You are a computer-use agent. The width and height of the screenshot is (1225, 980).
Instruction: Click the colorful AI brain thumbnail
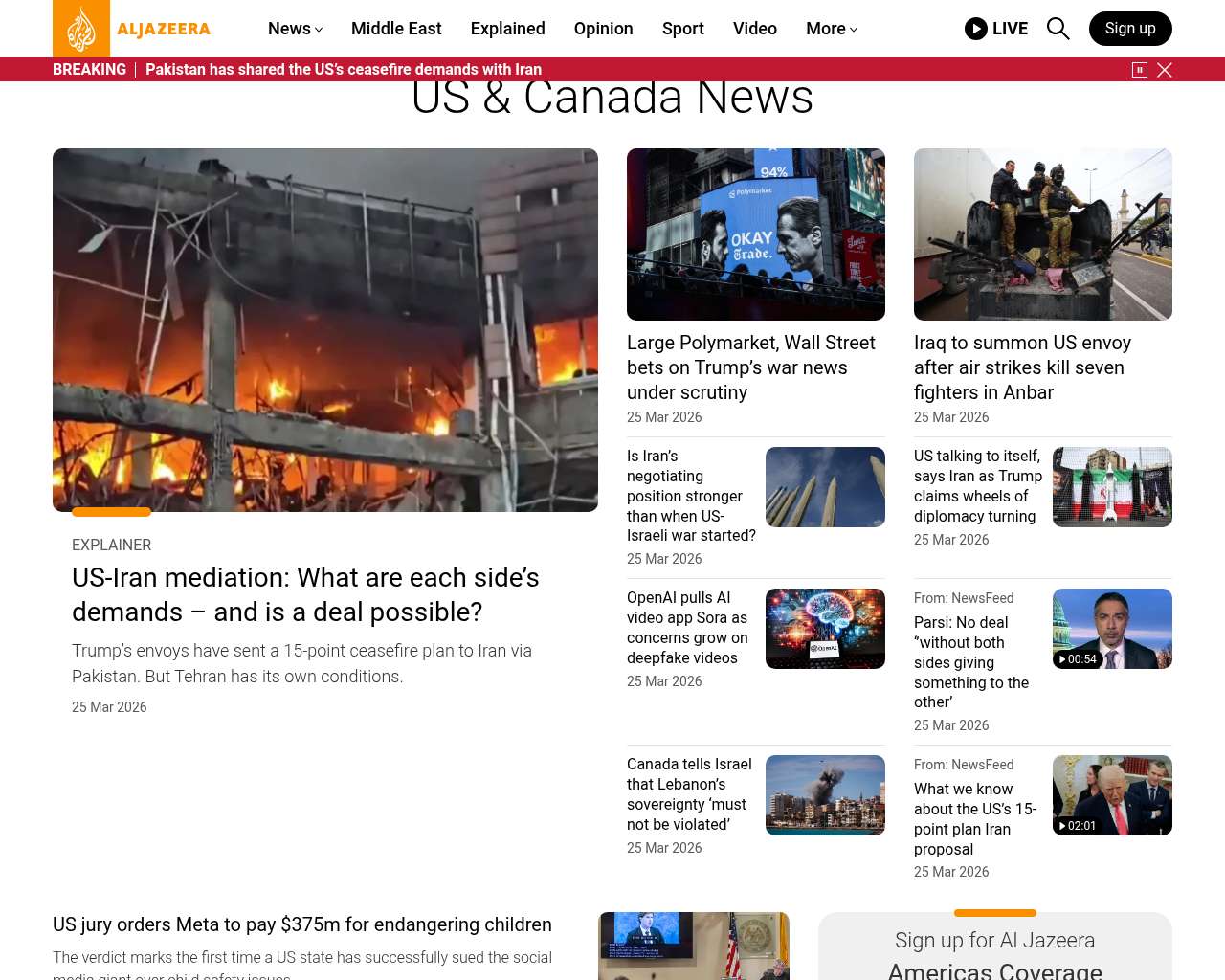click(825, 629)
